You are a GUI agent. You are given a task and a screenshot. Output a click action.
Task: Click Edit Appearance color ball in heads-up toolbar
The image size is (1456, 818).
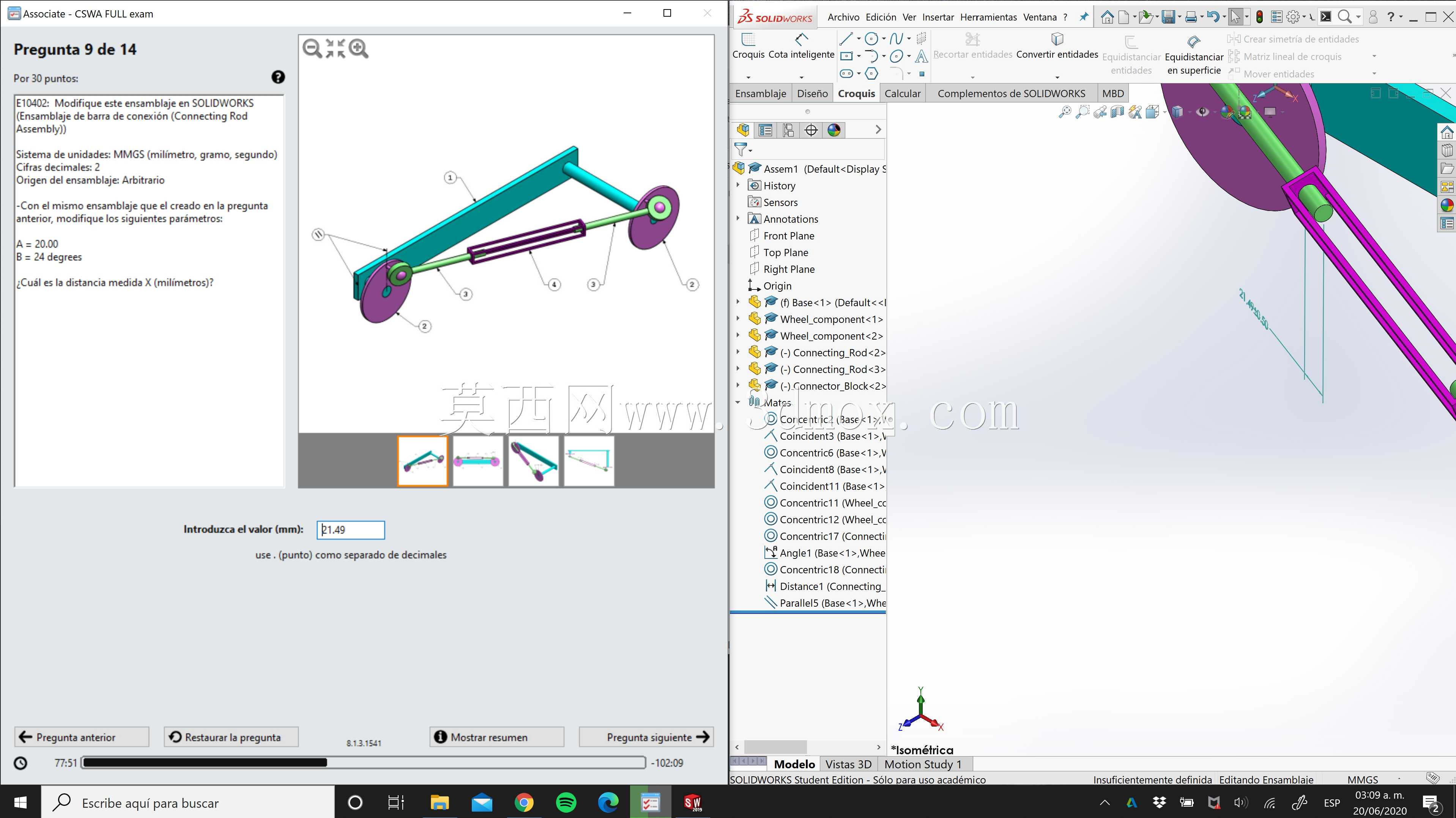(1226, 112)
